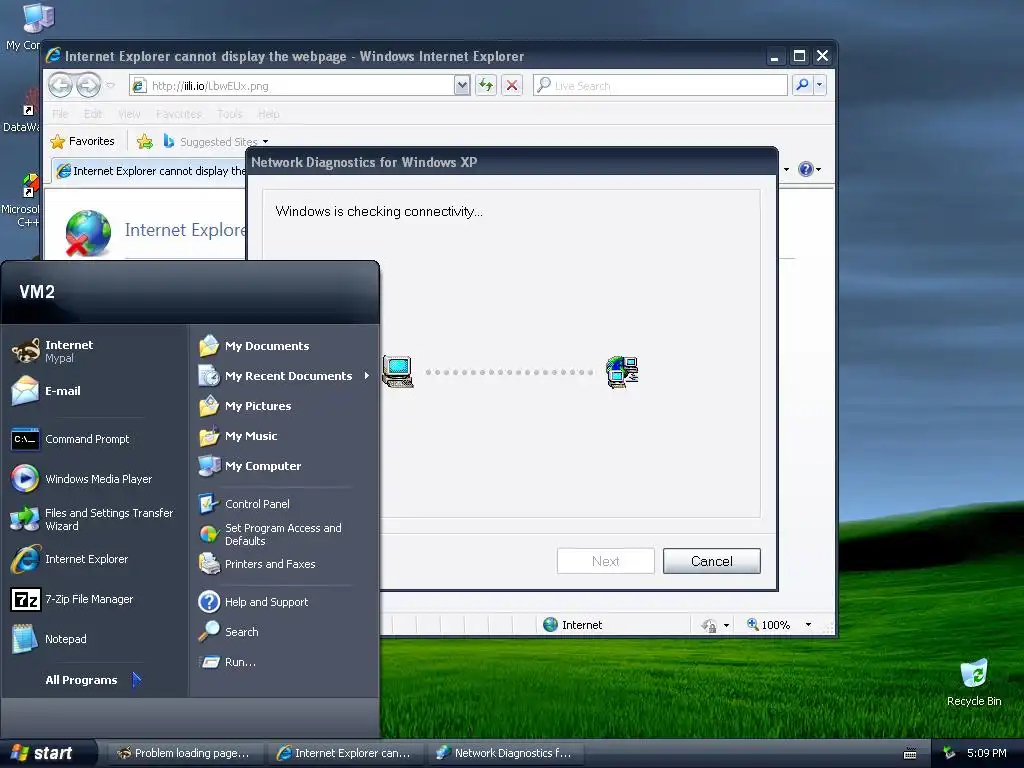Open the zoom level dropdown

coord(808,625)
